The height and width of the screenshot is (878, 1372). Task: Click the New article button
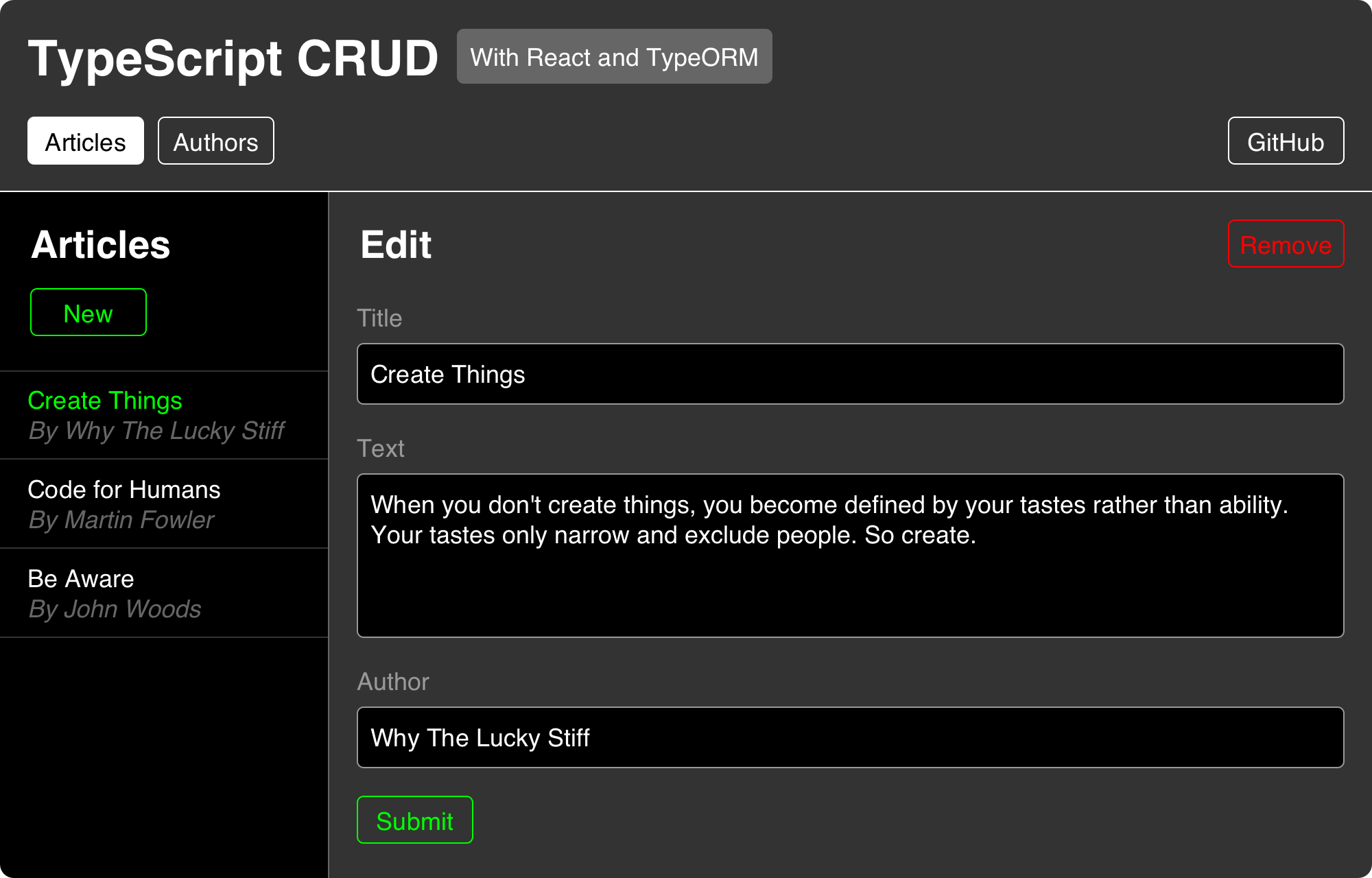coord(87,313)
